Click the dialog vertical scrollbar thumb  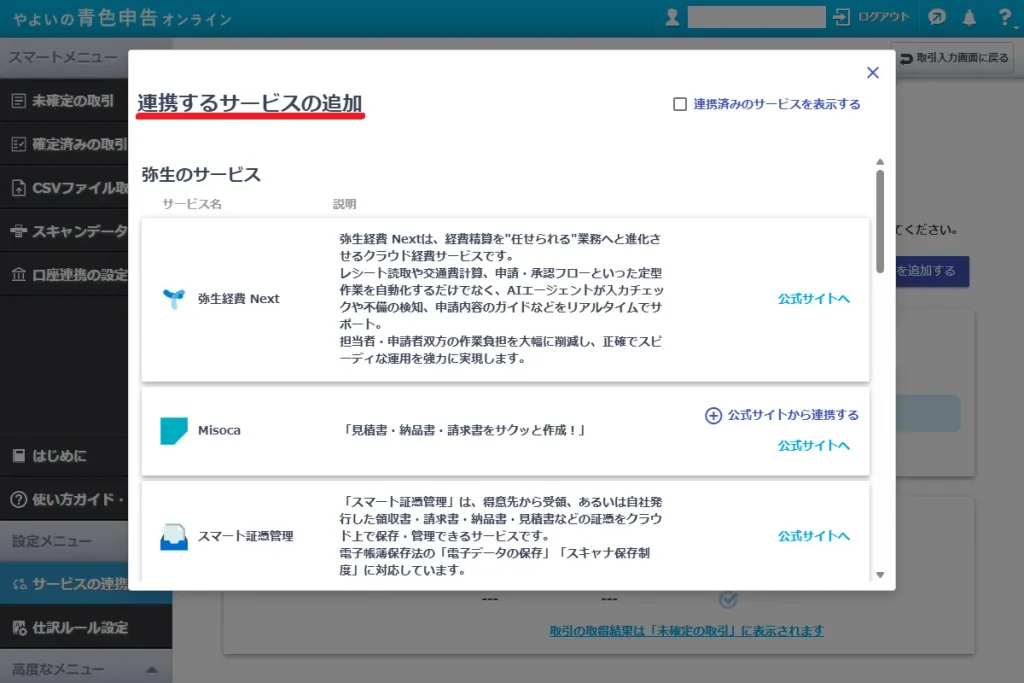tap(880, 221)
